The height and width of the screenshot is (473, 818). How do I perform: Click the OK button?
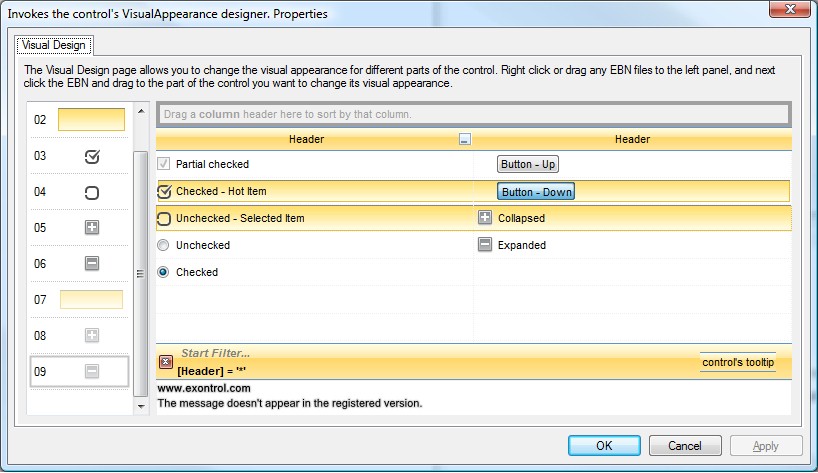[x=604, y=446]
